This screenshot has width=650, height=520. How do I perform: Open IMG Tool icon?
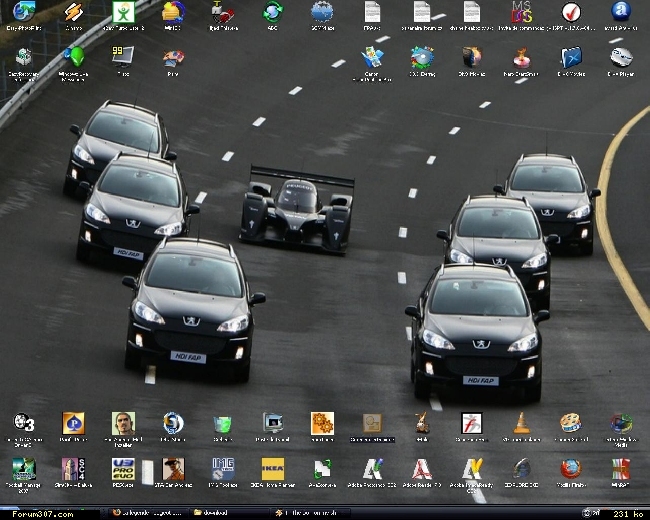223,469
